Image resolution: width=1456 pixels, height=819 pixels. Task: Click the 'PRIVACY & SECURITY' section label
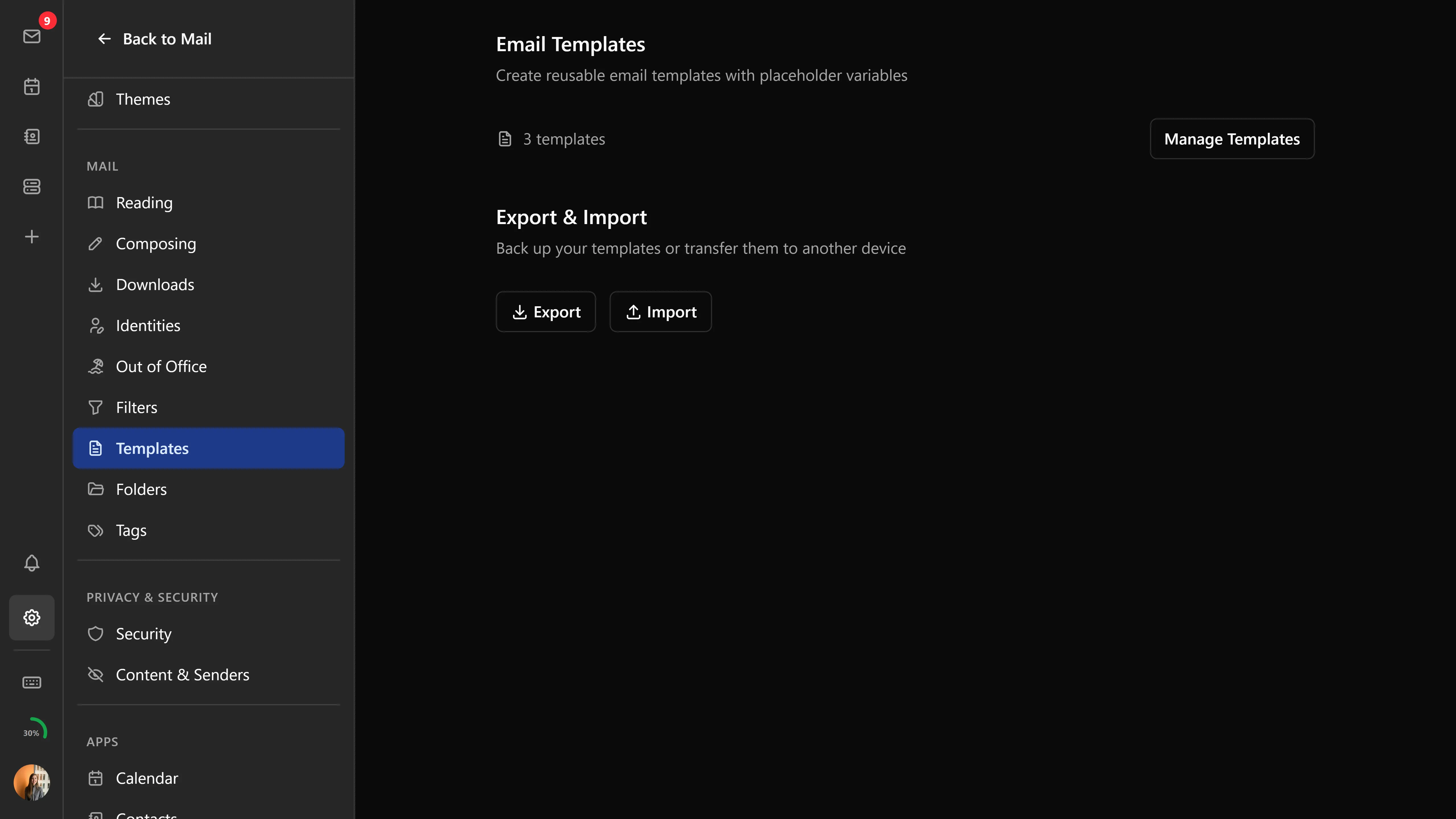(152, 597)
